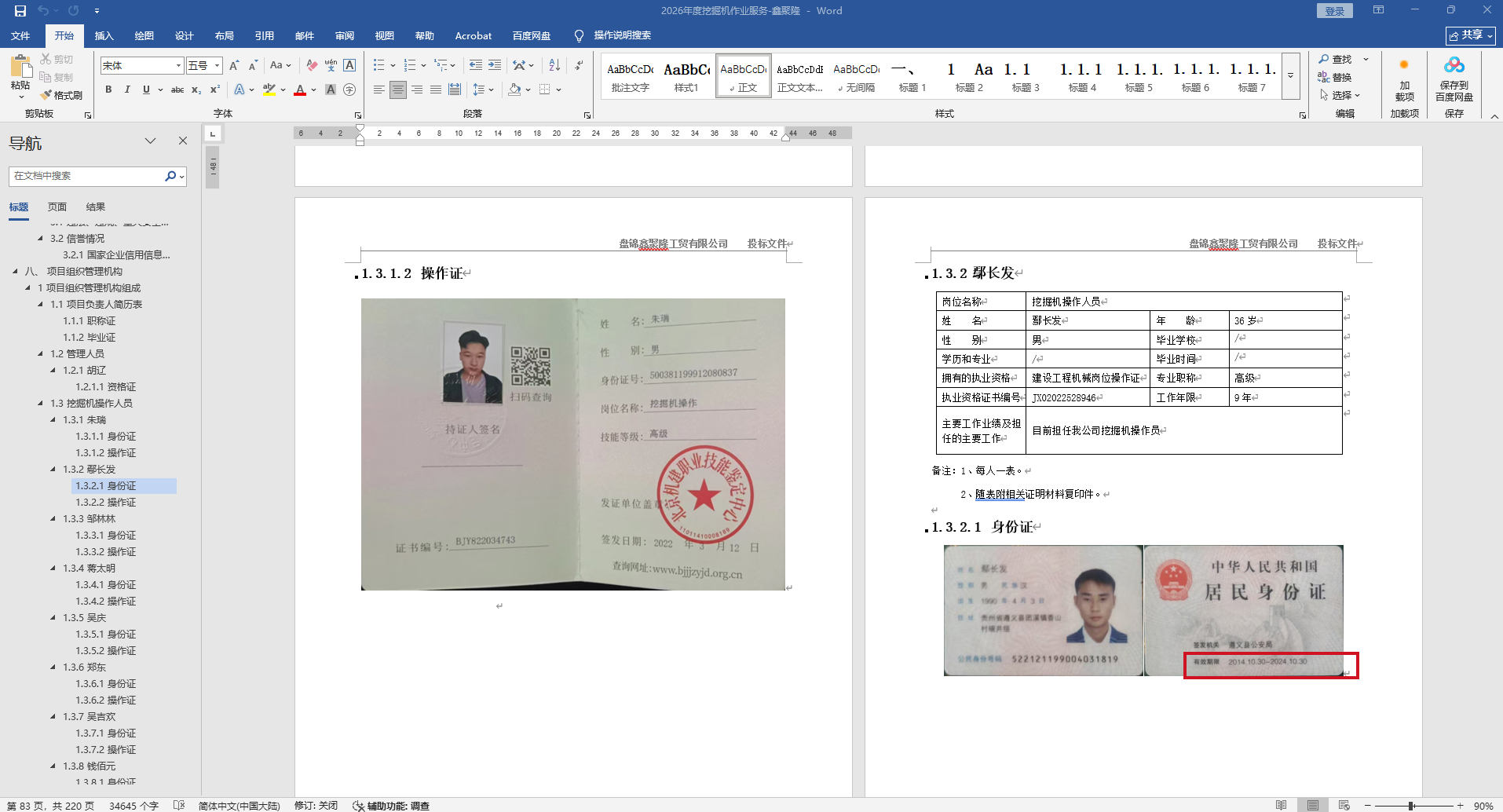The height and width of the screenshot is (812, 1503).
Task: Apply bold formatting
Action: point(108,90)
